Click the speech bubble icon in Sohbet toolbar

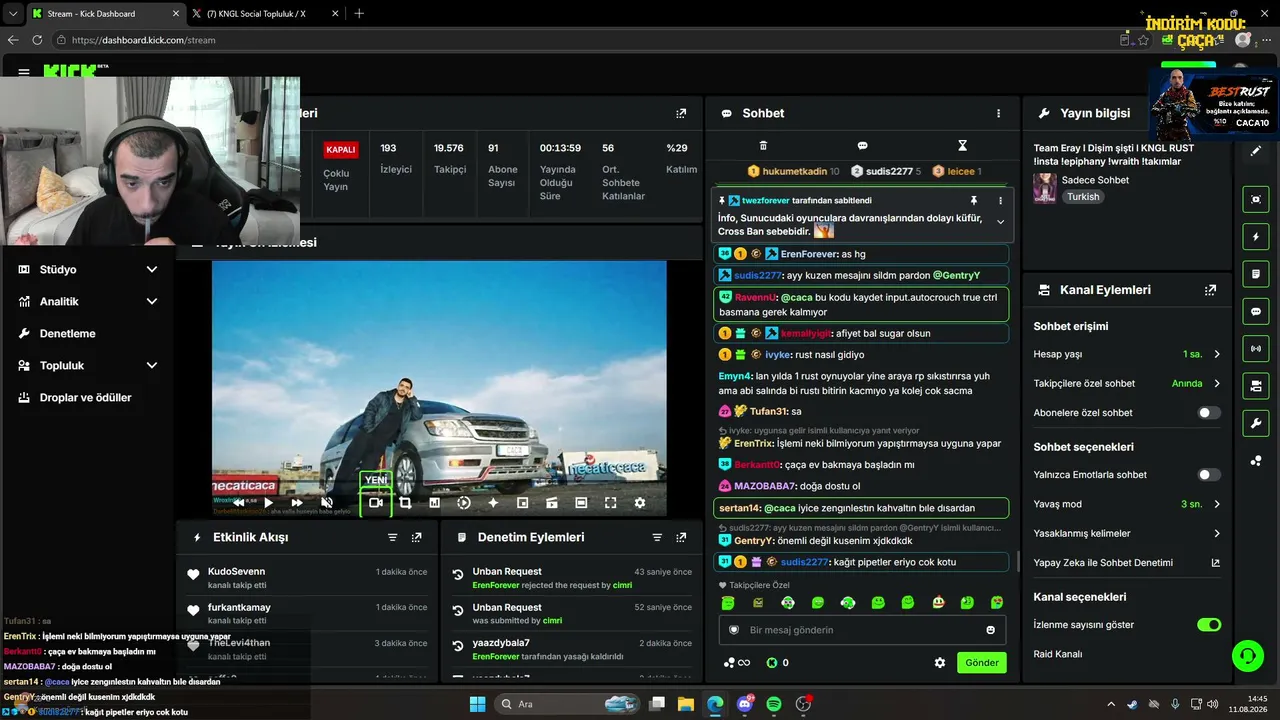coord(862,146)
